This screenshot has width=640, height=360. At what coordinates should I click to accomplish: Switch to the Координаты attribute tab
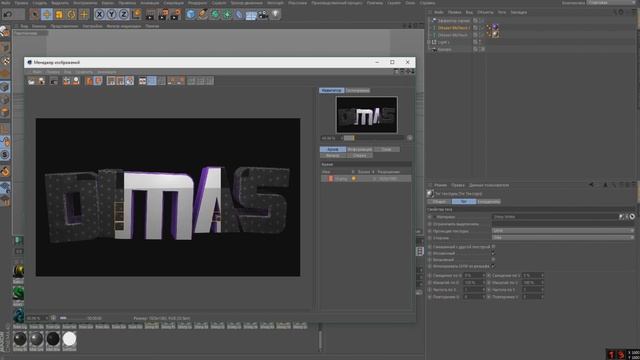pyautogui.click(x=489, y=202)
